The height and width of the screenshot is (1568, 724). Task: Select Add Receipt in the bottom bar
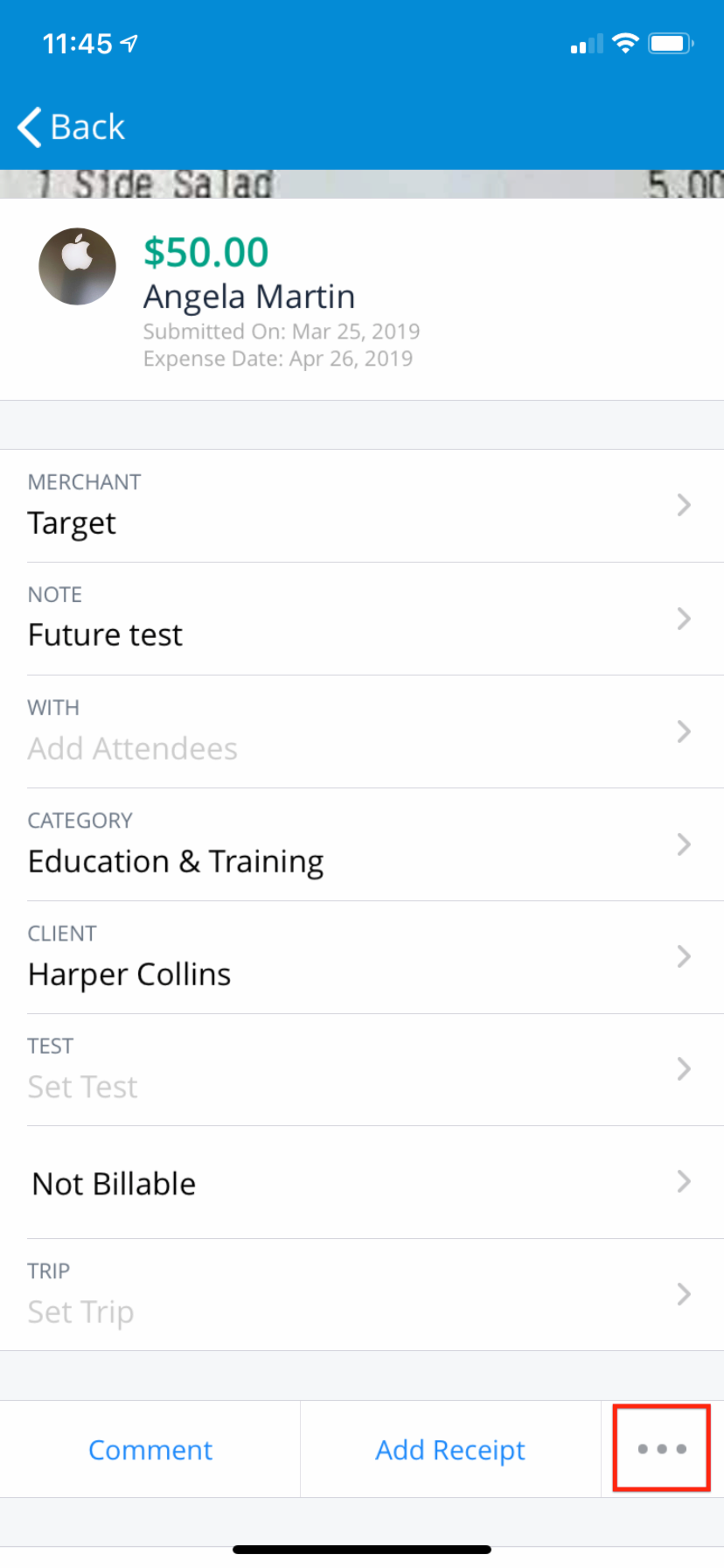click(450, 1450)
